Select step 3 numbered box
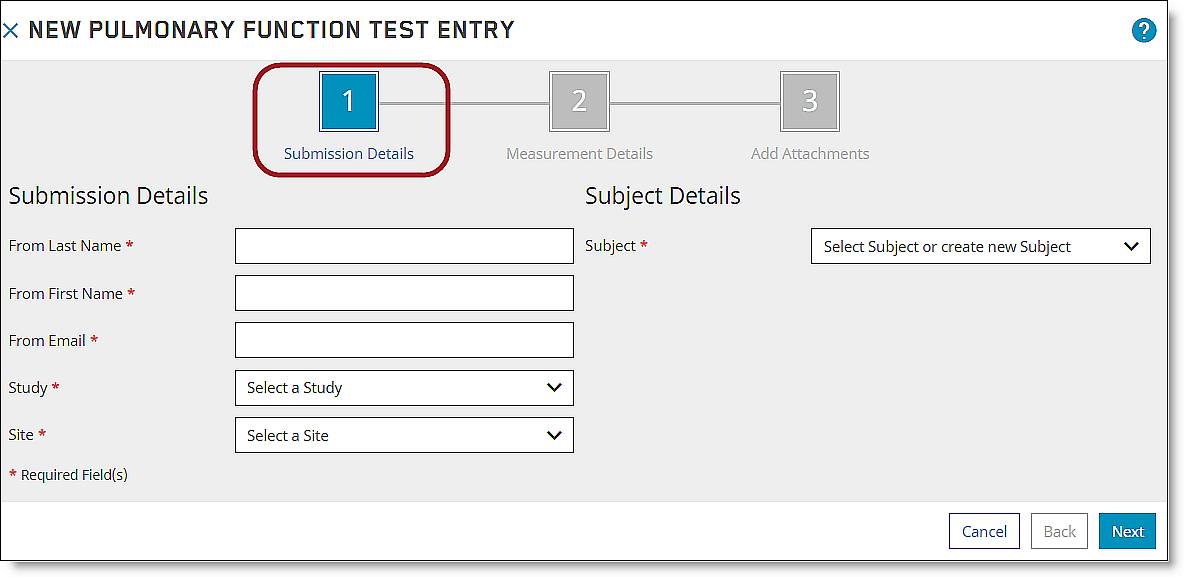1184x577 pixels. pyautogui.click(x=809, y=101)
